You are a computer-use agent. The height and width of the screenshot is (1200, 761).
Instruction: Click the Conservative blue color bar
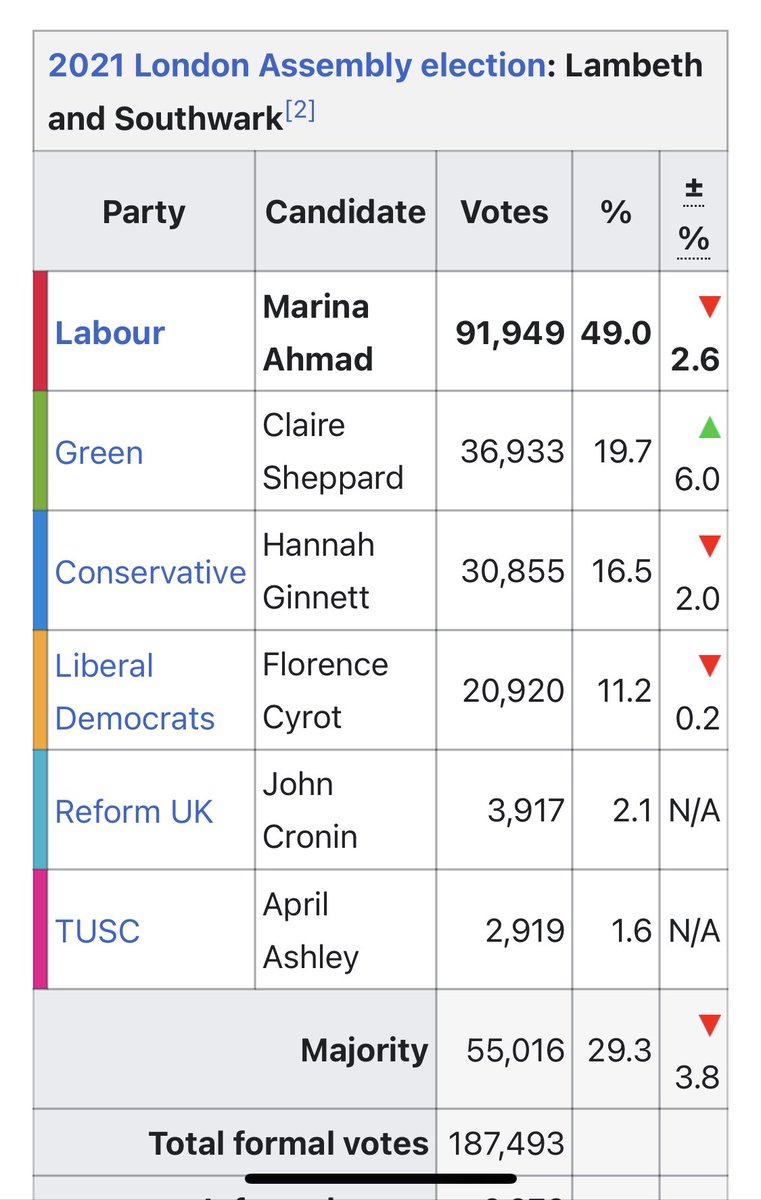40,571
